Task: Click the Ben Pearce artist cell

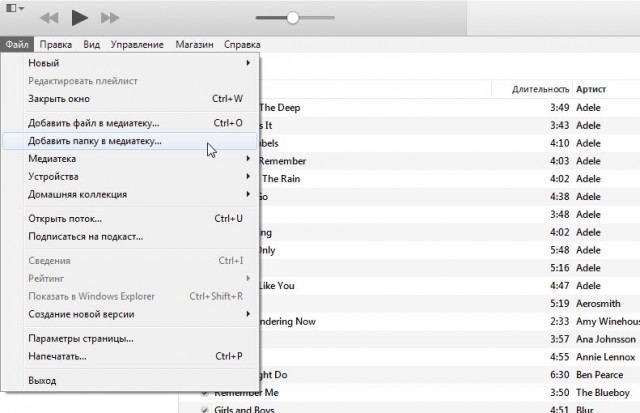Action: pyautogui.click(x=600, y=375)
